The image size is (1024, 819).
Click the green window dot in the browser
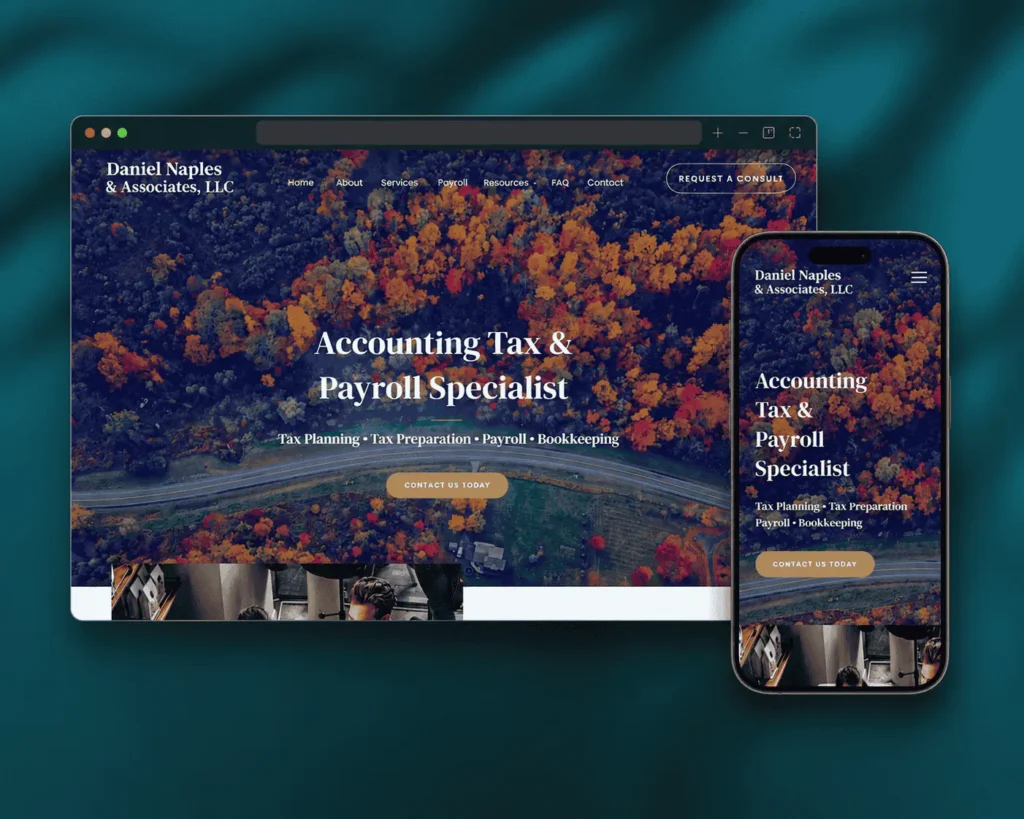[122, 133]
